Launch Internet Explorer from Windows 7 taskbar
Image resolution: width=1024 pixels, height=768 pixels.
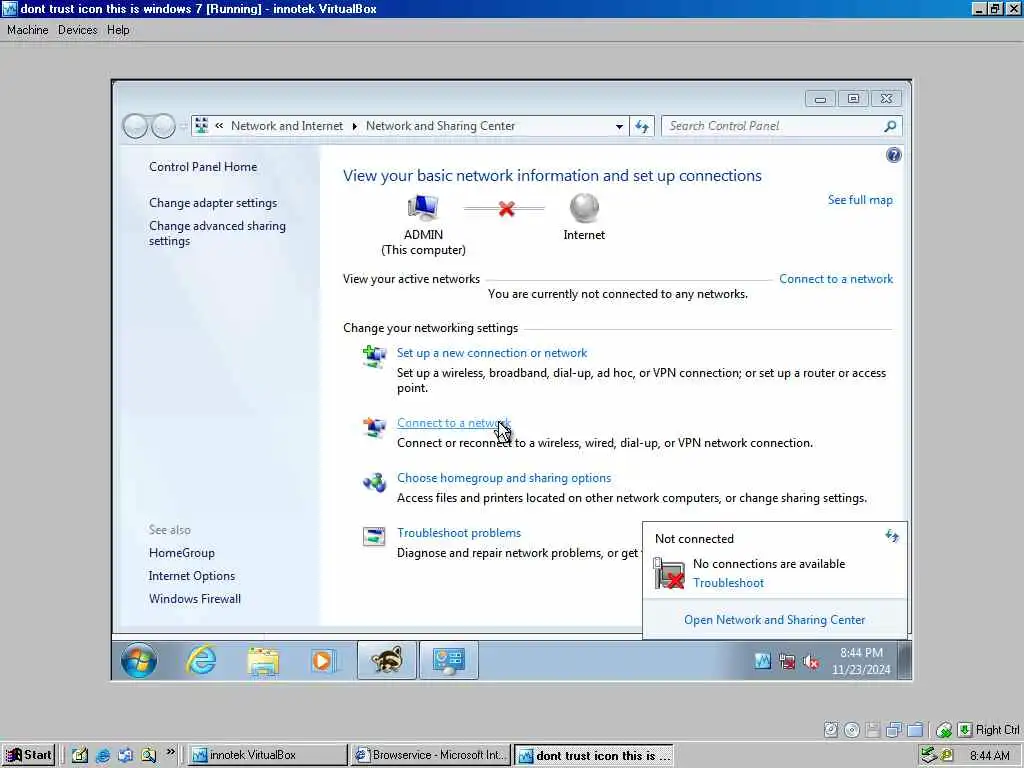tap(200, 660)
